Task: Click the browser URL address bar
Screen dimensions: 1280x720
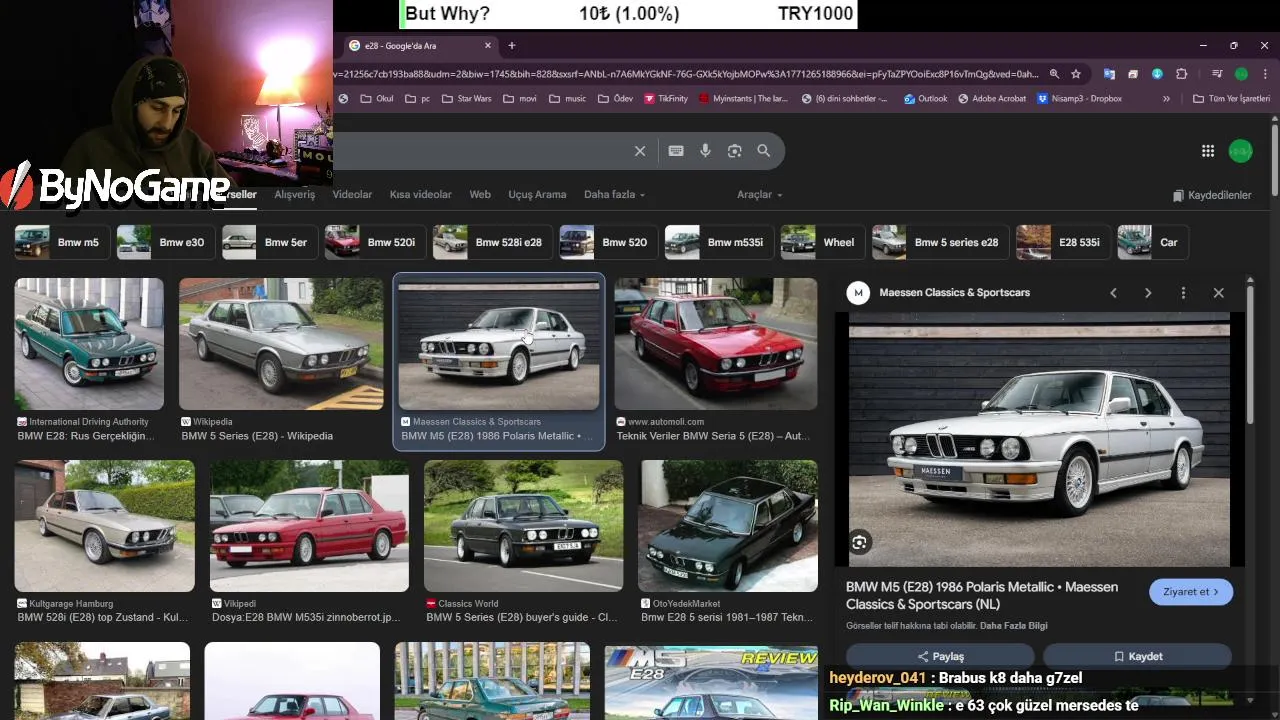Action: 685,74
